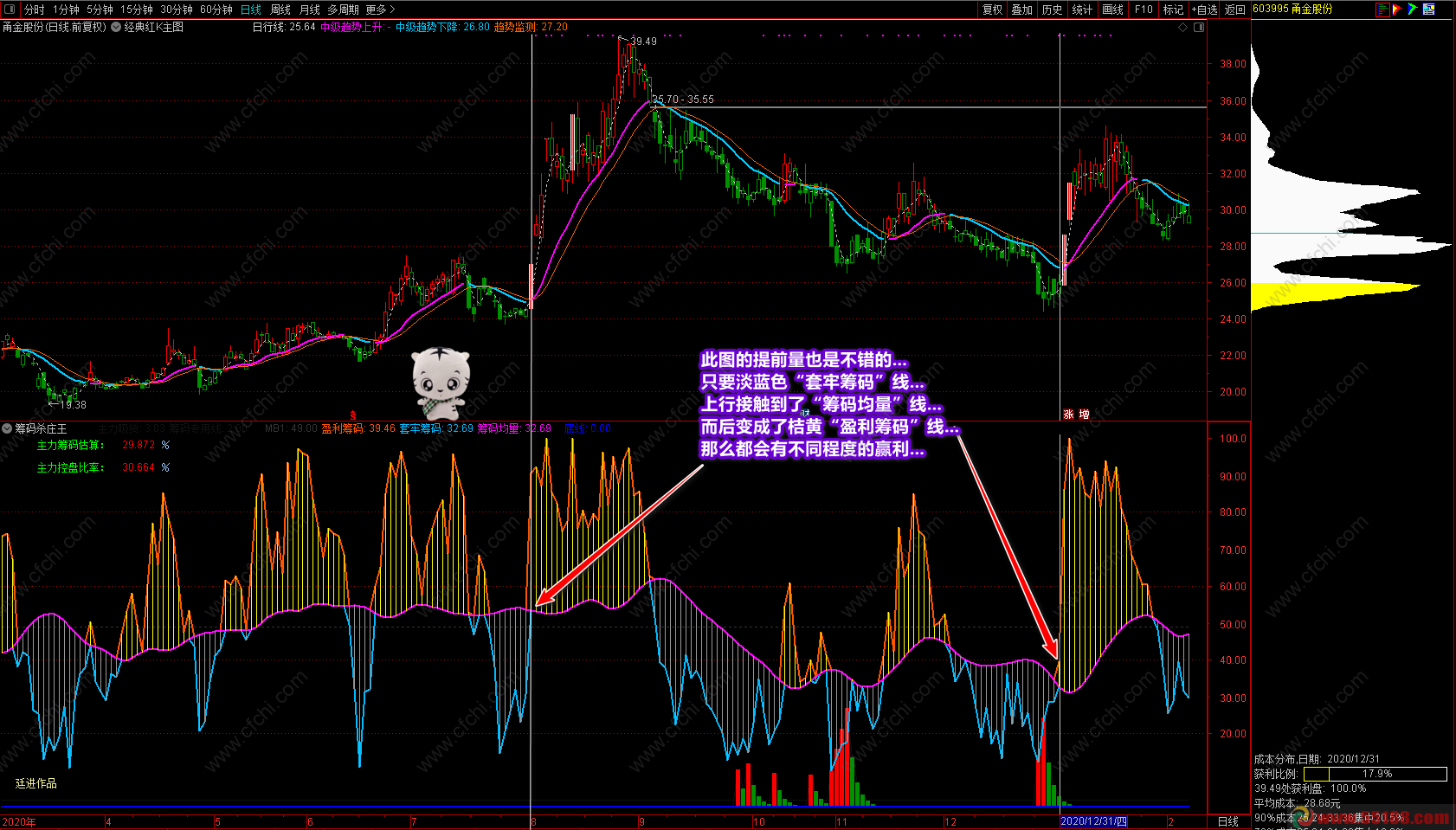Click the 39.49 high price label
The height and width of the screenshot is (830, 1456).
[643, 42]
